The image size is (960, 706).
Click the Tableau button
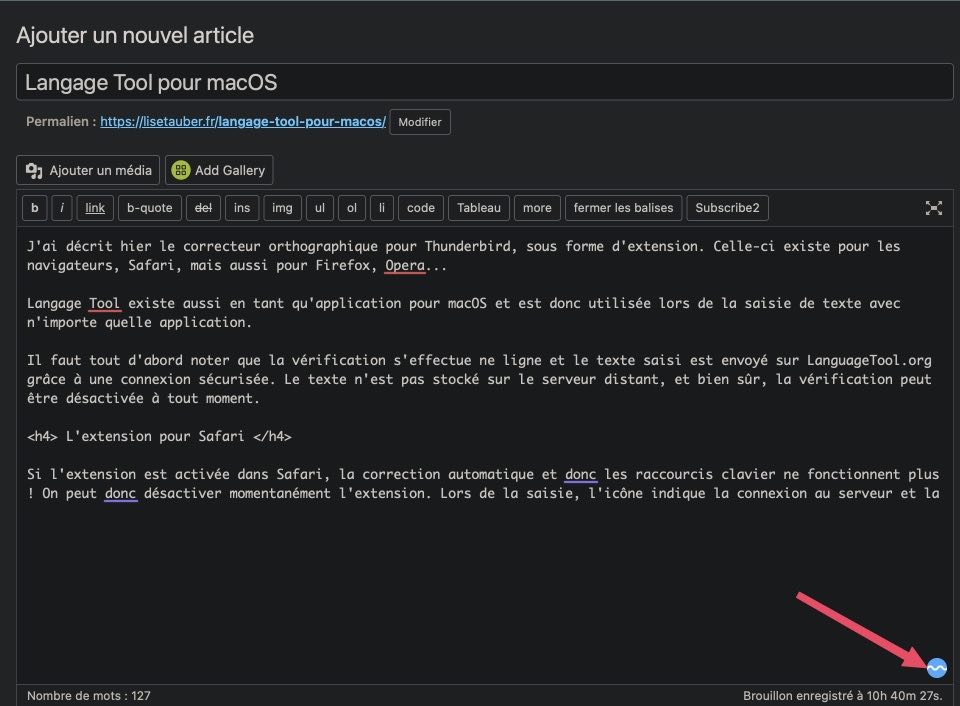pyautogui.click(x=478, y=208)
